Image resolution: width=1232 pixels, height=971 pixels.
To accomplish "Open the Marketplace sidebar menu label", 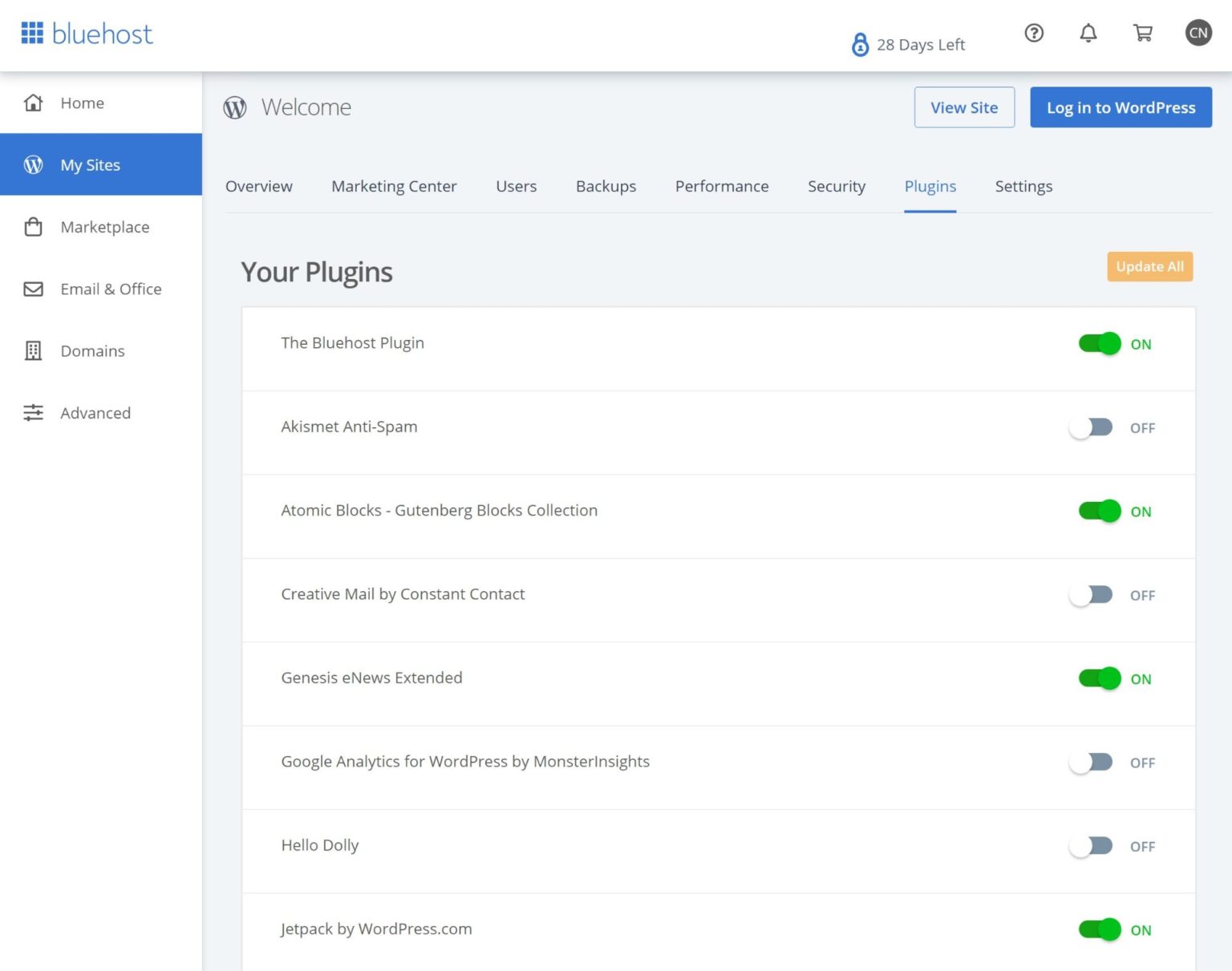I will point(105,227).
